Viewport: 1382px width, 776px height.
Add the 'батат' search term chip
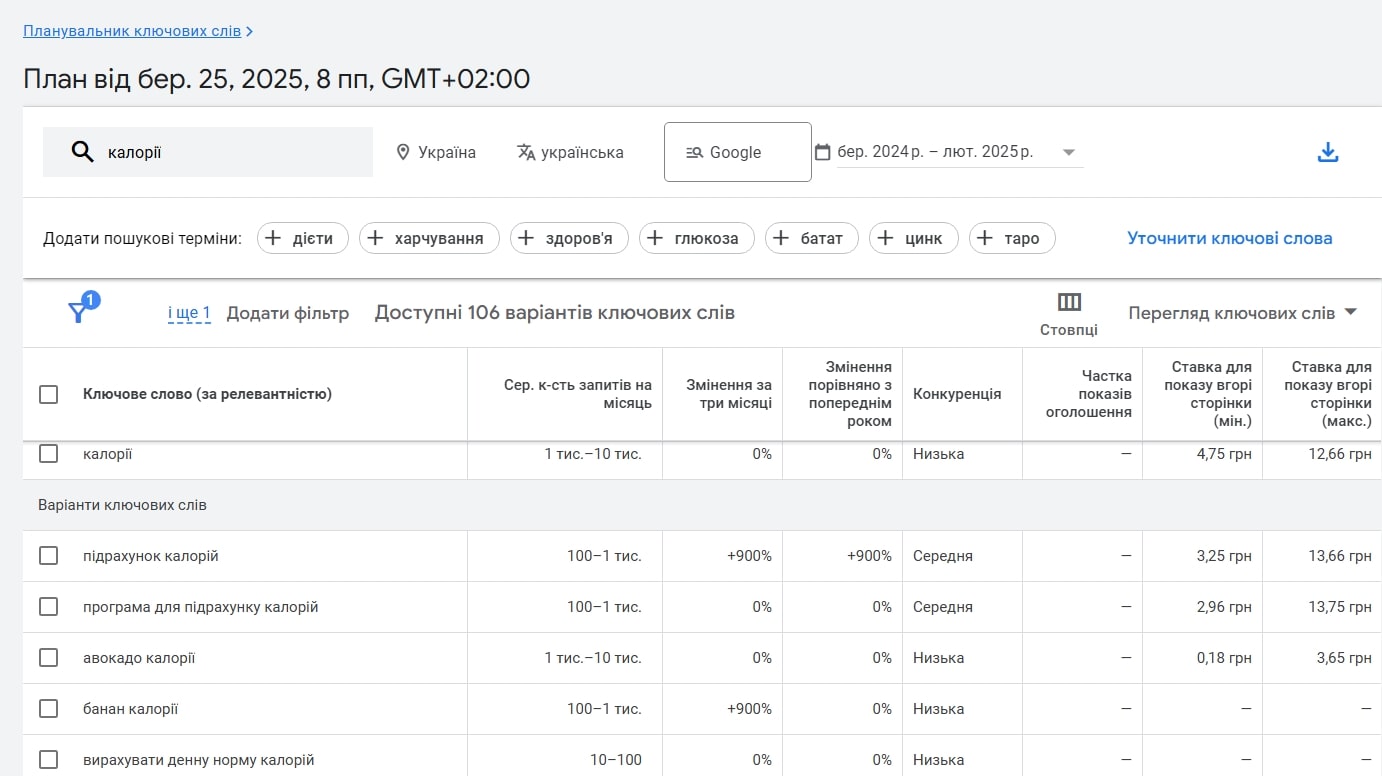click(x=812, y=238)
